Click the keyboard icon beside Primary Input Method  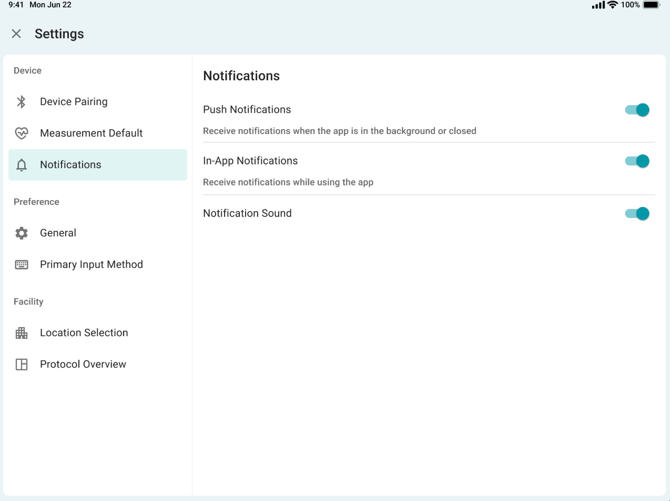21,265
